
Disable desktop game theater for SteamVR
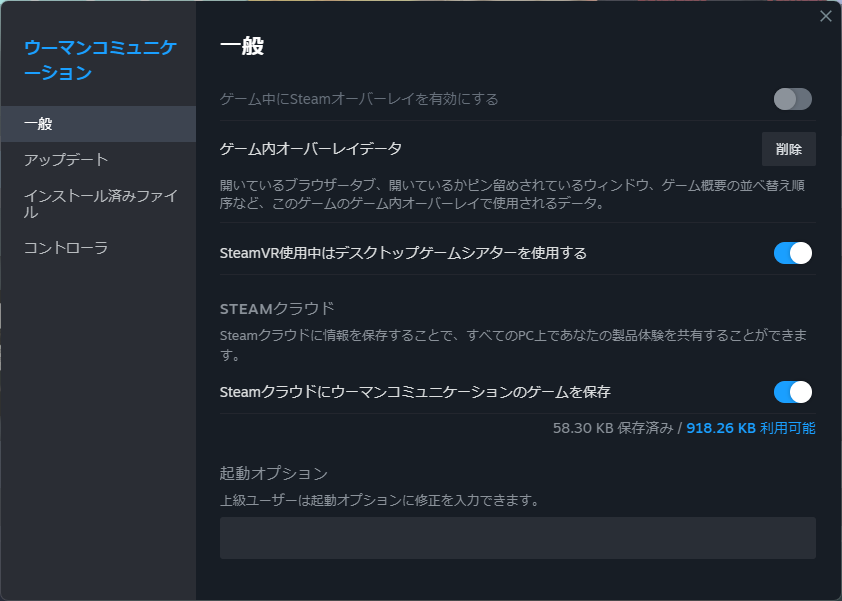(791, 253)
